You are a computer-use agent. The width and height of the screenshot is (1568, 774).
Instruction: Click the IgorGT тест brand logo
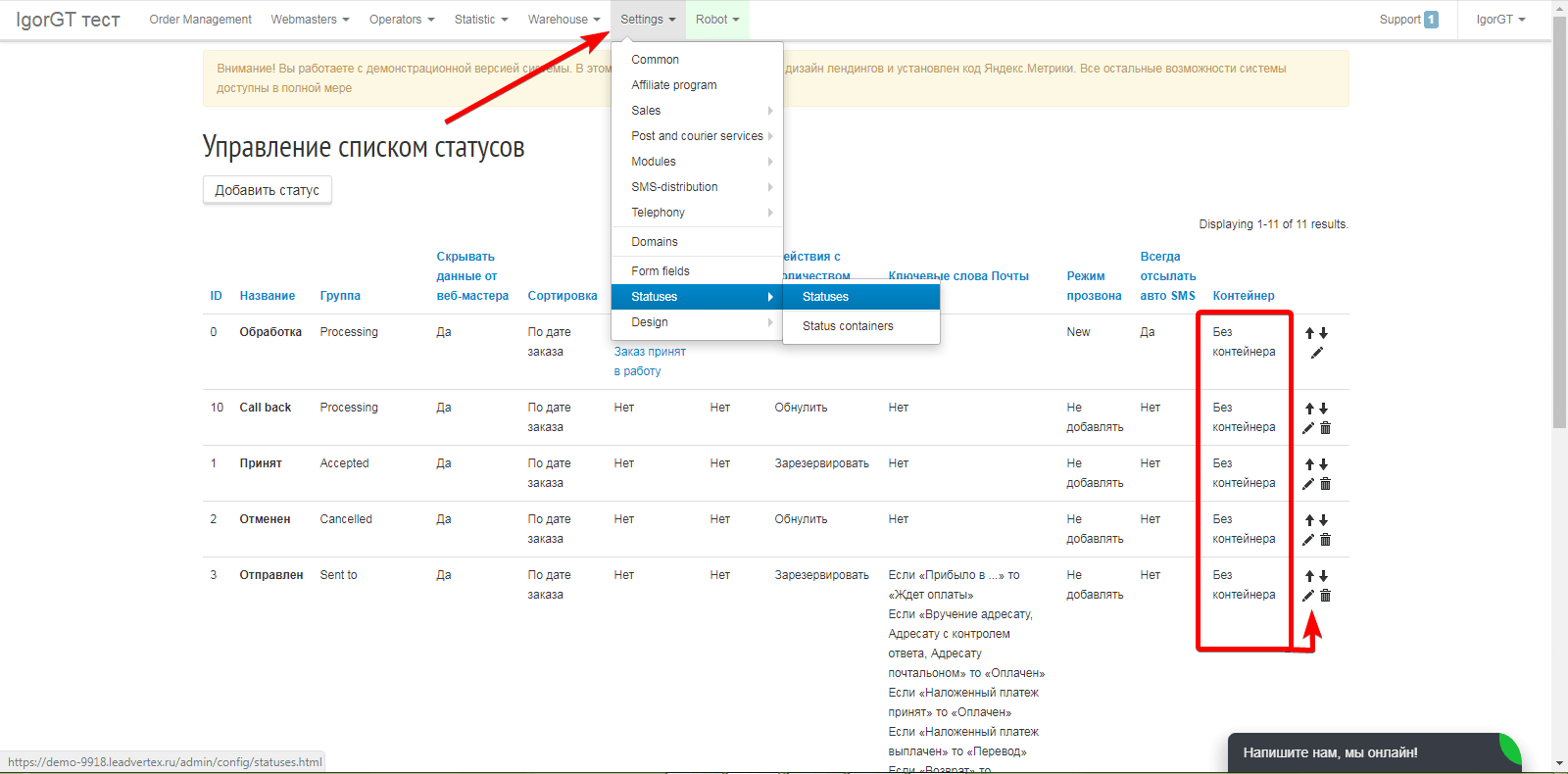point(68,20)
